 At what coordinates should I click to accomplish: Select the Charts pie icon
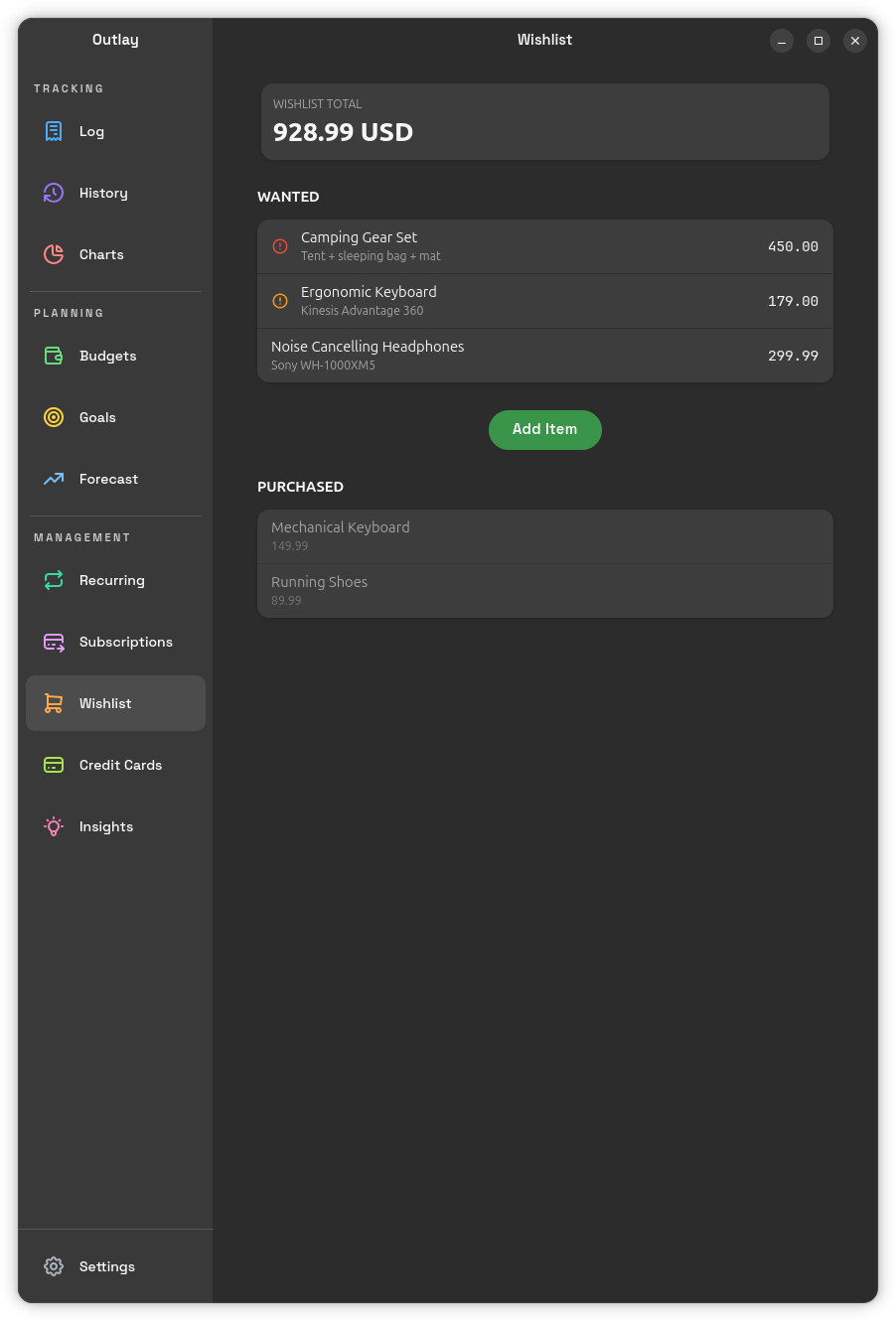[54, 254]
